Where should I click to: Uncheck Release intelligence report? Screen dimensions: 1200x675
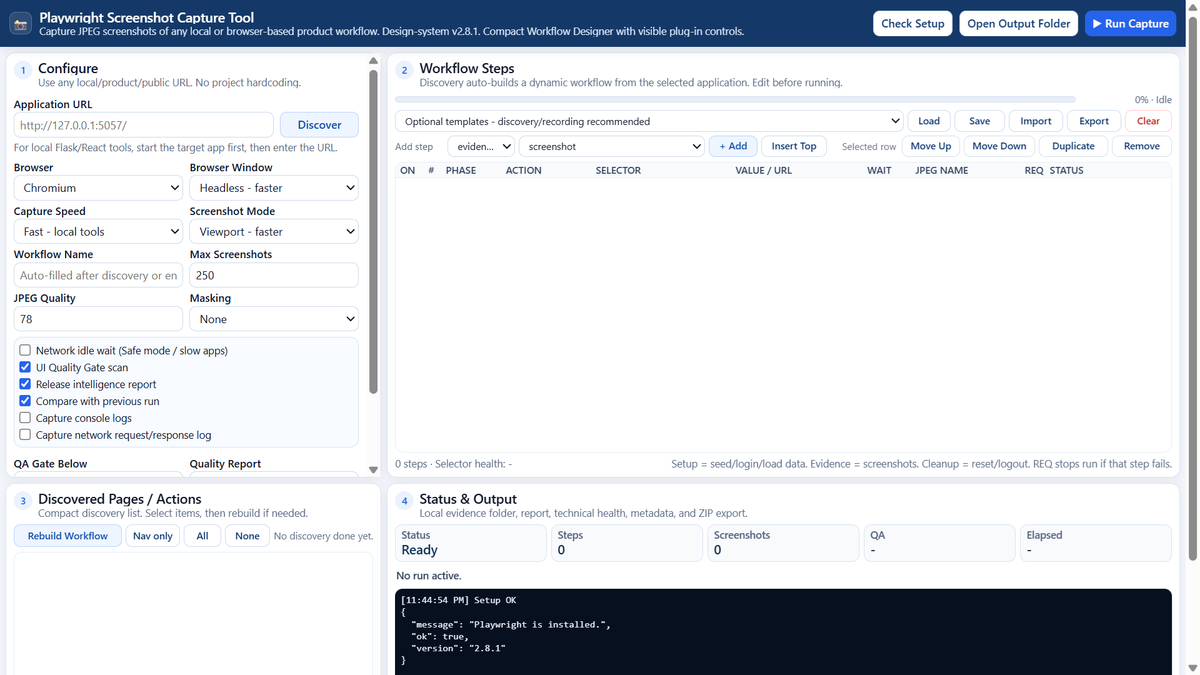pyautogui.click(x=25, y=384)
